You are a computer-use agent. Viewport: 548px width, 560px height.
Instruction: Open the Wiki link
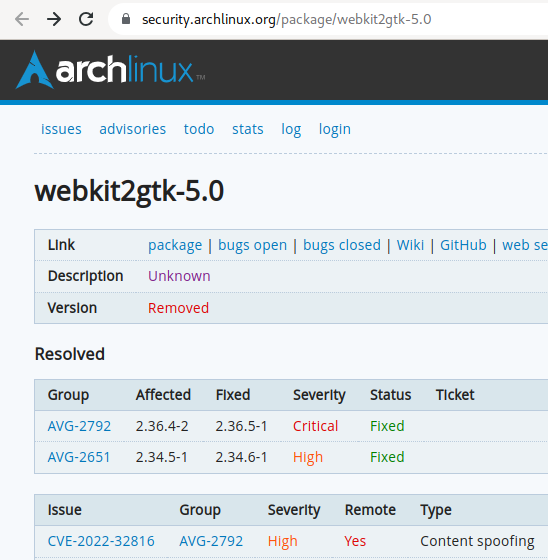point(410,245)
